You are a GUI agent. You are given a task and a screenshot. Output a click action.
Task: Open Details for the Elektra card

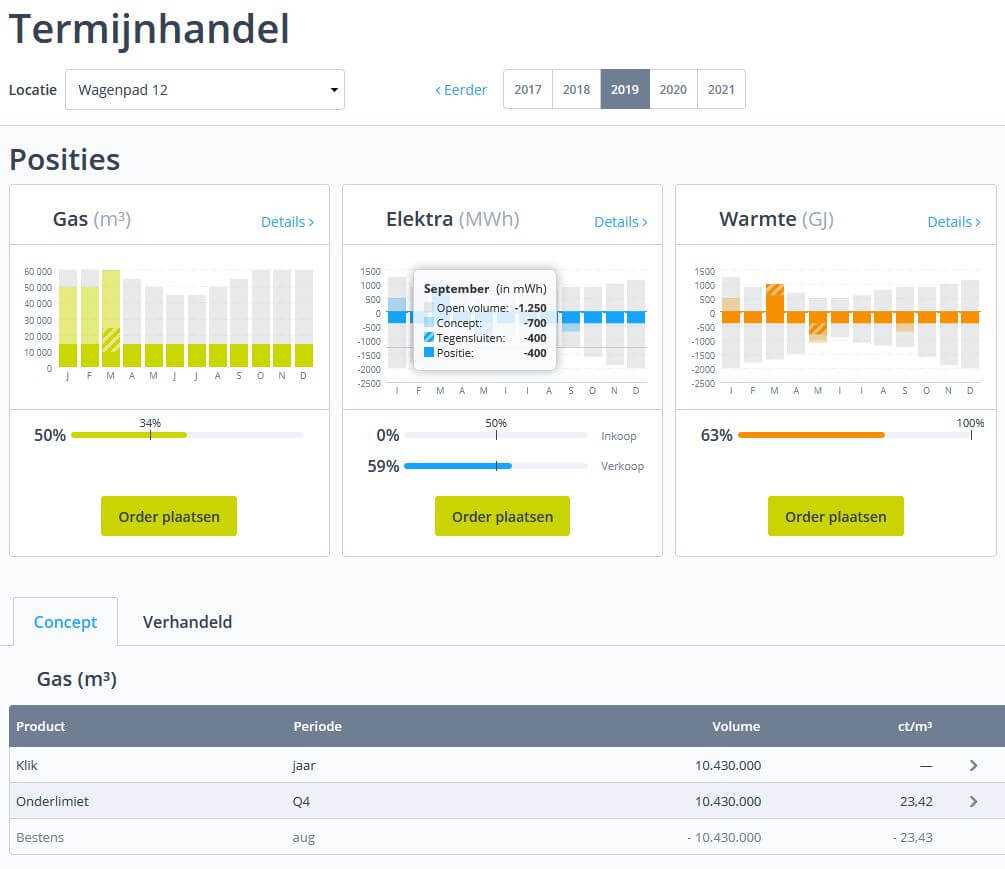pos(620,222)
